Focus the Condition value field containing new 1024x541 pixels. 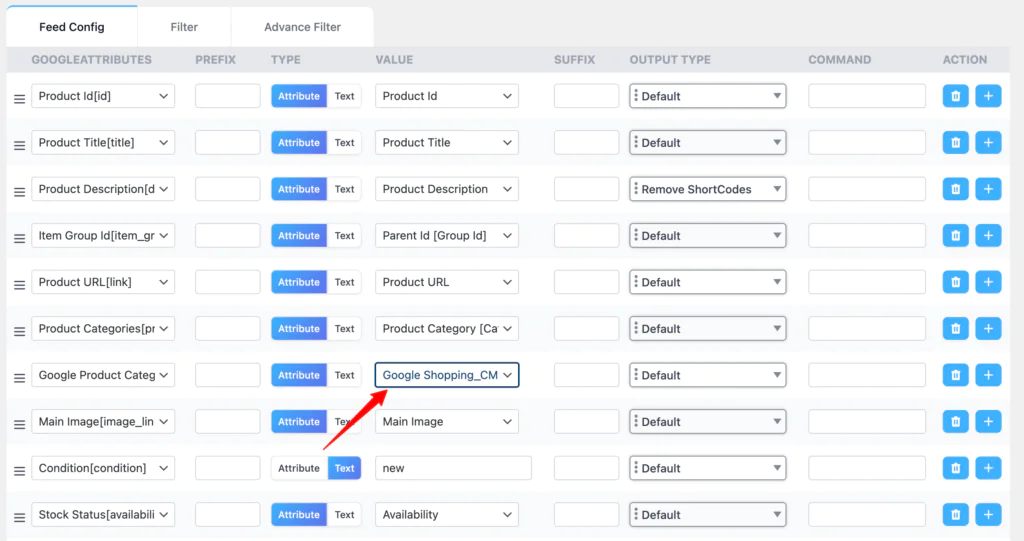(x=453, y=468)
